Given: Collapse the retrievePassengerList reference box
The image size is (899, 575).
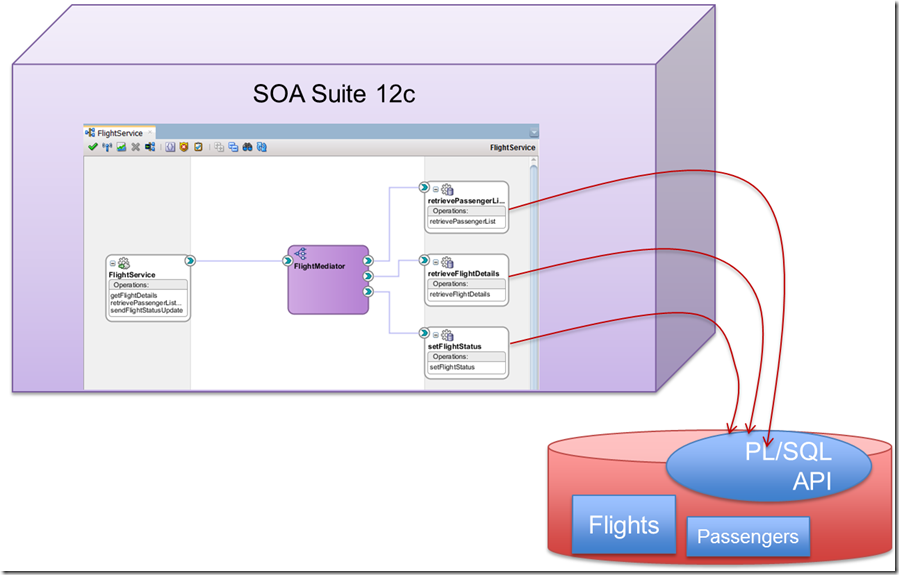Looking at the screenshot, I should 436,189.
